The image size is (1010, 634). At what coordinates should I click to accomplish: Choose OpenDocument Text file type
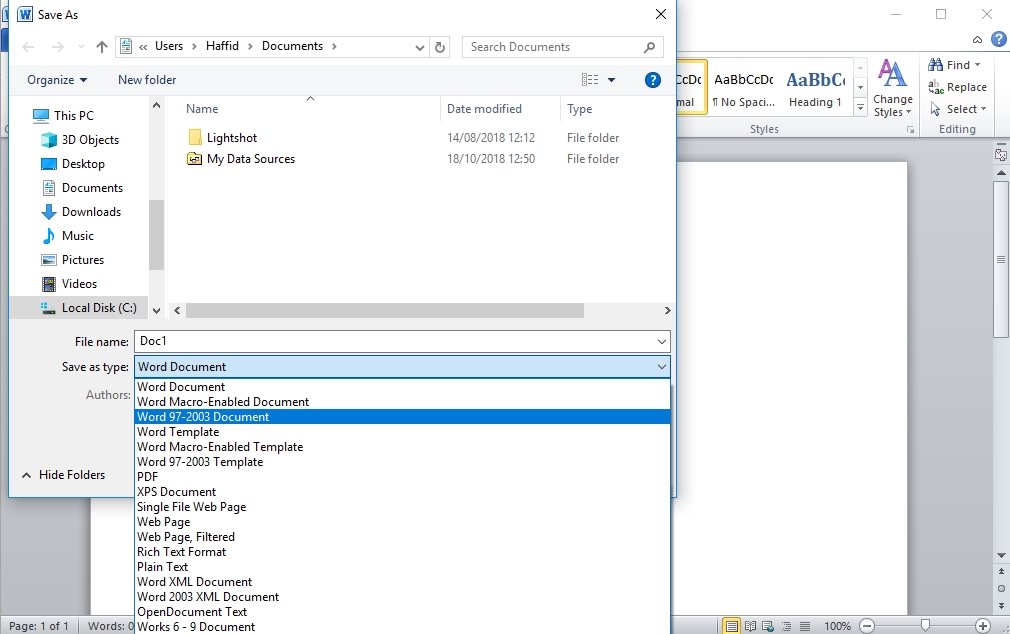[403, 611]
